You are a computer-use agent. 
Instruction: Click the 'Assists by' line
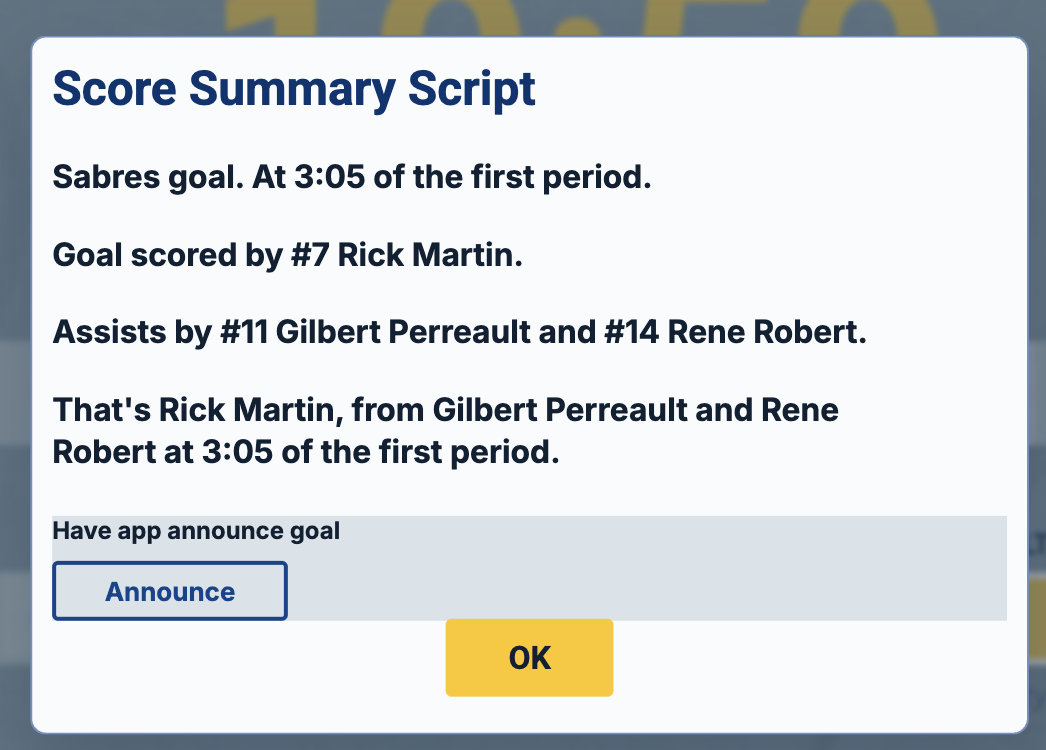(460, 332)
